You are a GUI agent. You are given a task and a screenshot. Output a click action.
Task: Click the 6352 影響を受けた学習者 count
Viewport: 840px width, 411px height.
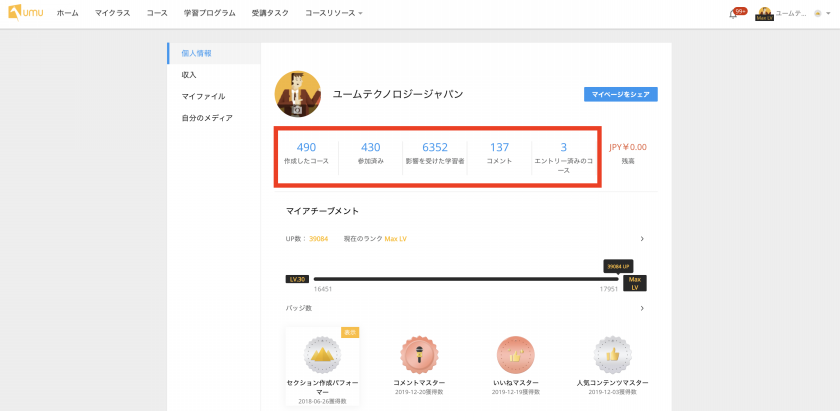tap(435, 153)
